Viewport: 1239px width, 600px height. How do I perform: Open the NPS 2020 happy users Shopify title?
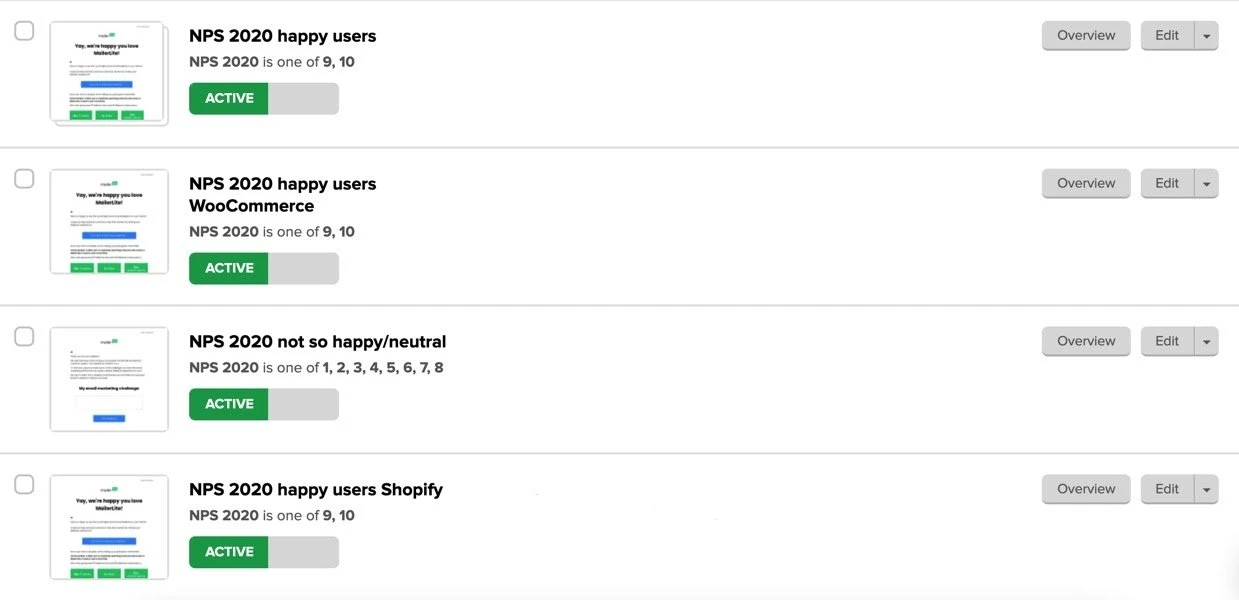click(315, 490)
